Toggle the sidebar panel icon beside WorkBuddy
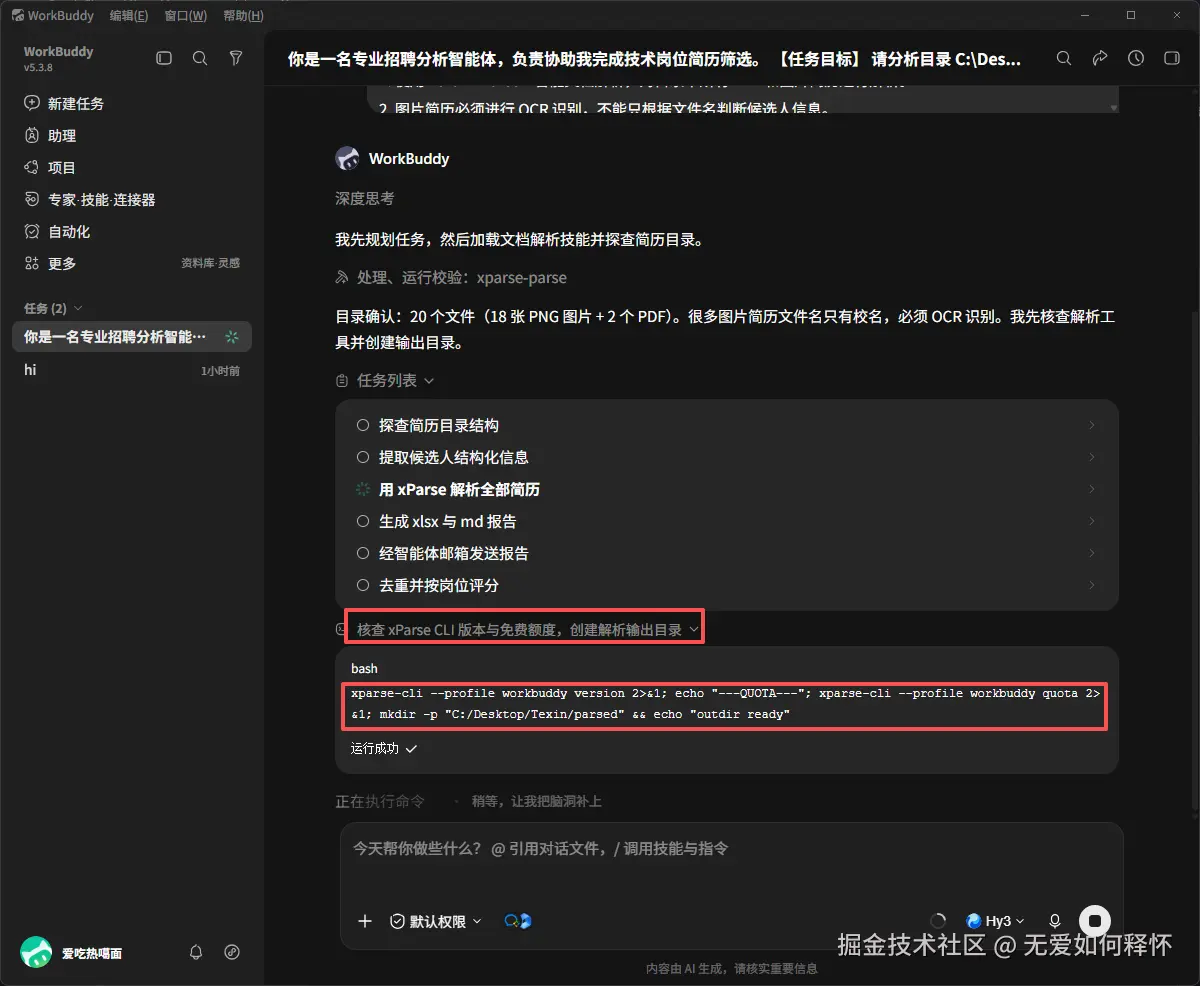The height and width of the screenshot is (986, 1200). point(164,59)
